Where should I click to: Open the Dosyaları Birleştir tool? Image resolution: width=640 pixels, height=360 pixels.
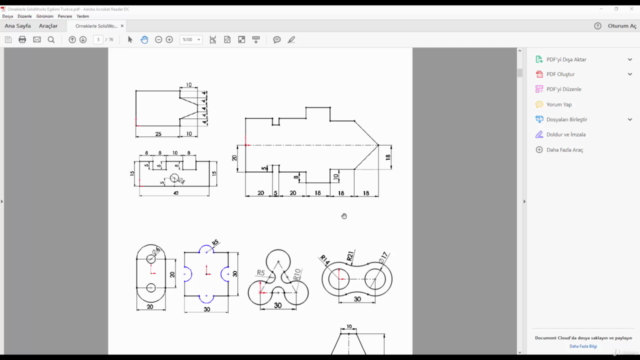(x=567, y=120)
